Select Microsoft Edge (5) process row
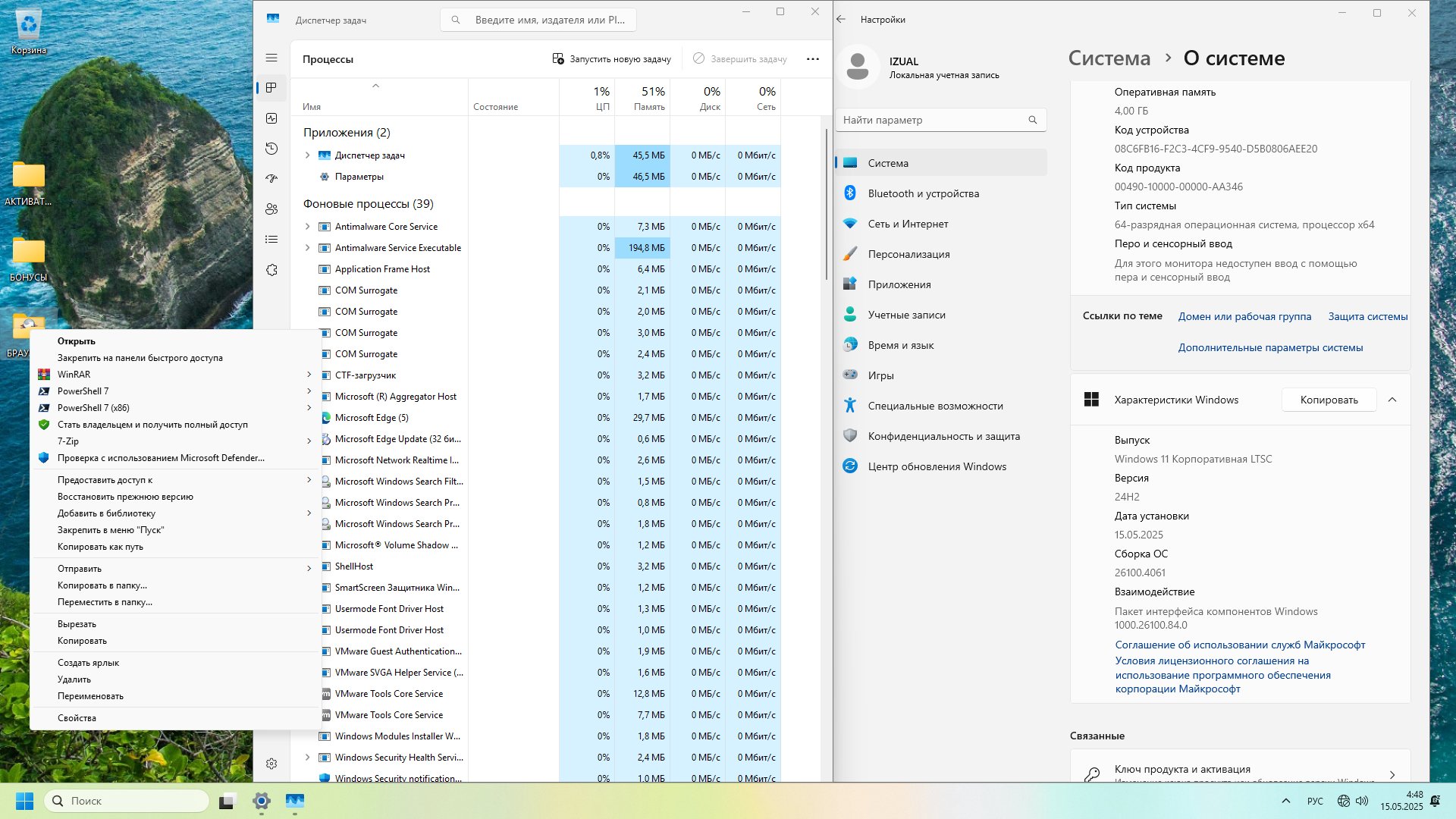1456x819 pixels. tap(537, 417)
